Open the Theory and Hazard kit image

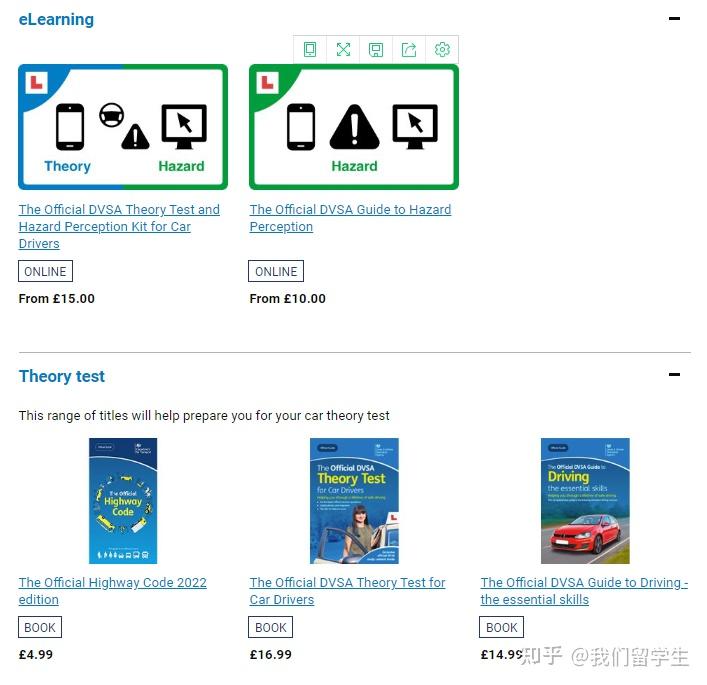click(x=123, y=127)
